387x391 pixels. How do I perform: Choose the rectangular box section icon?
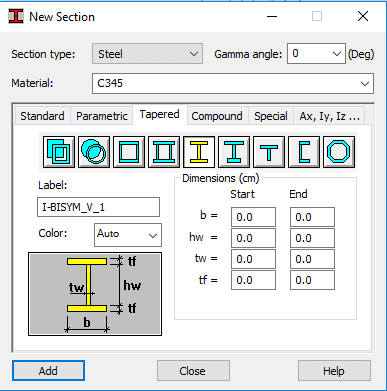click(129, 152)
